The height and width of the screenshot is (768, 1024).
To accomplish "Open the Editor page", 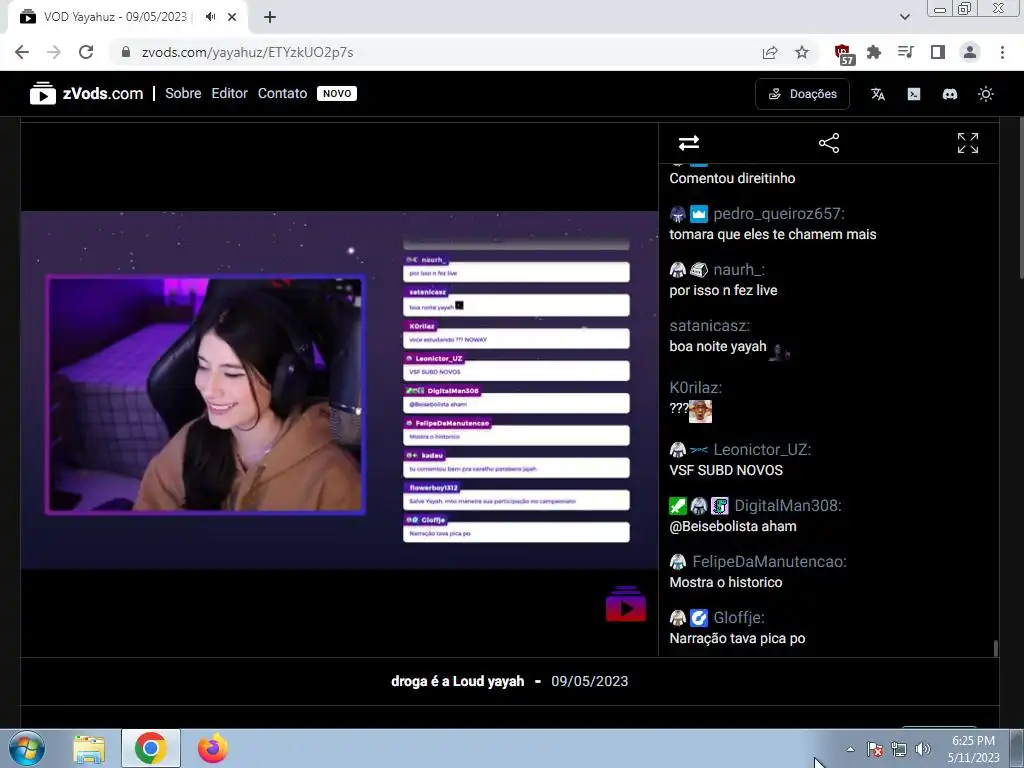I will coord(229,93).
